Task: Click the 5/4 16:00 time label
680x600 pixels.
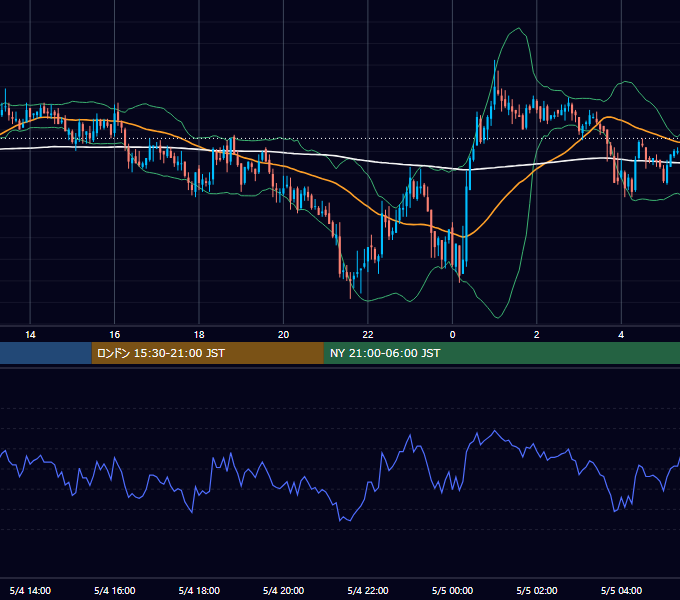Action: click(x=114, y=590)
